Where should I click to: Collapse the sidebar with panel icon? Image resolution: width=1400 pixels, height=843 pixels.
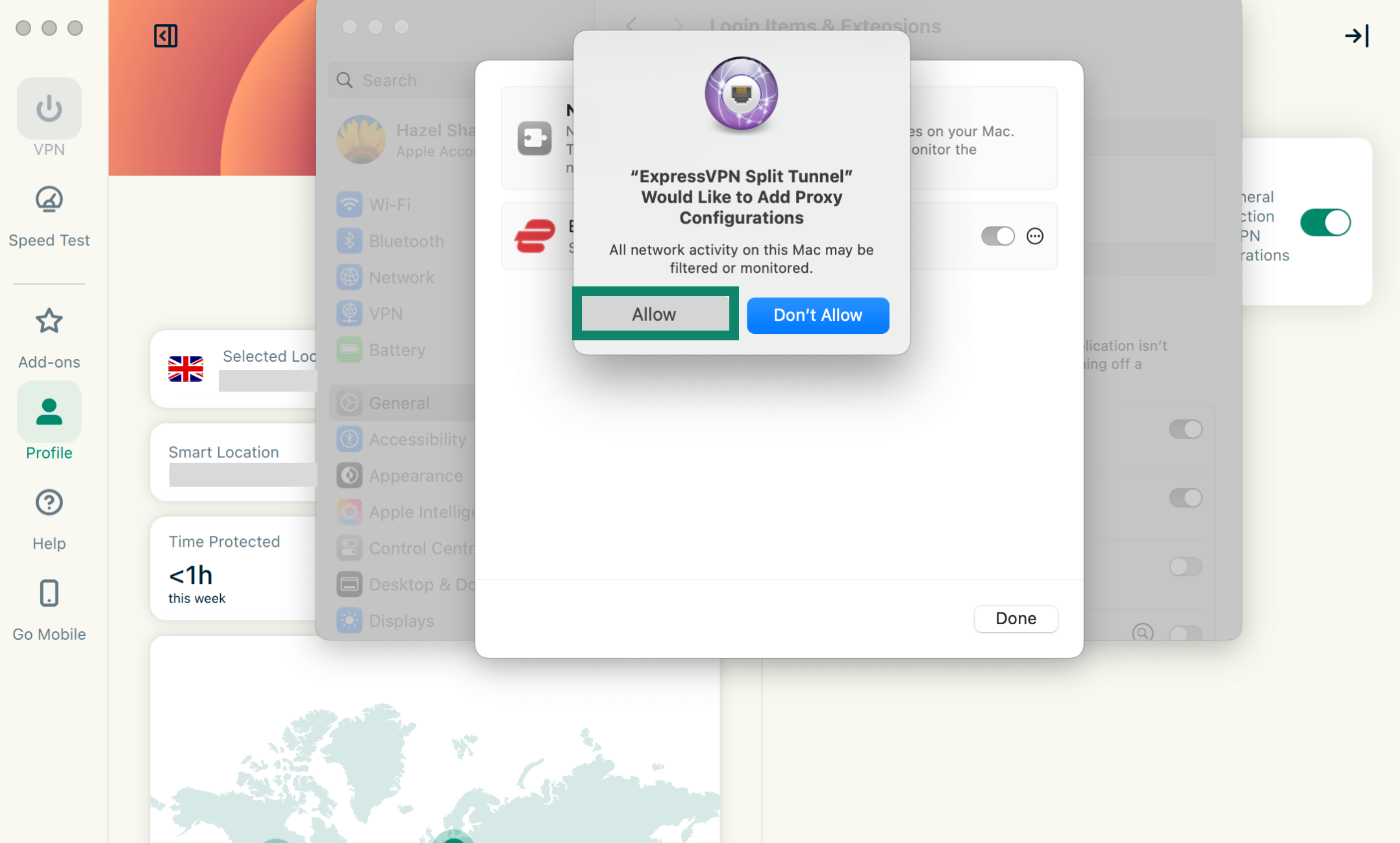coord(166,36)
